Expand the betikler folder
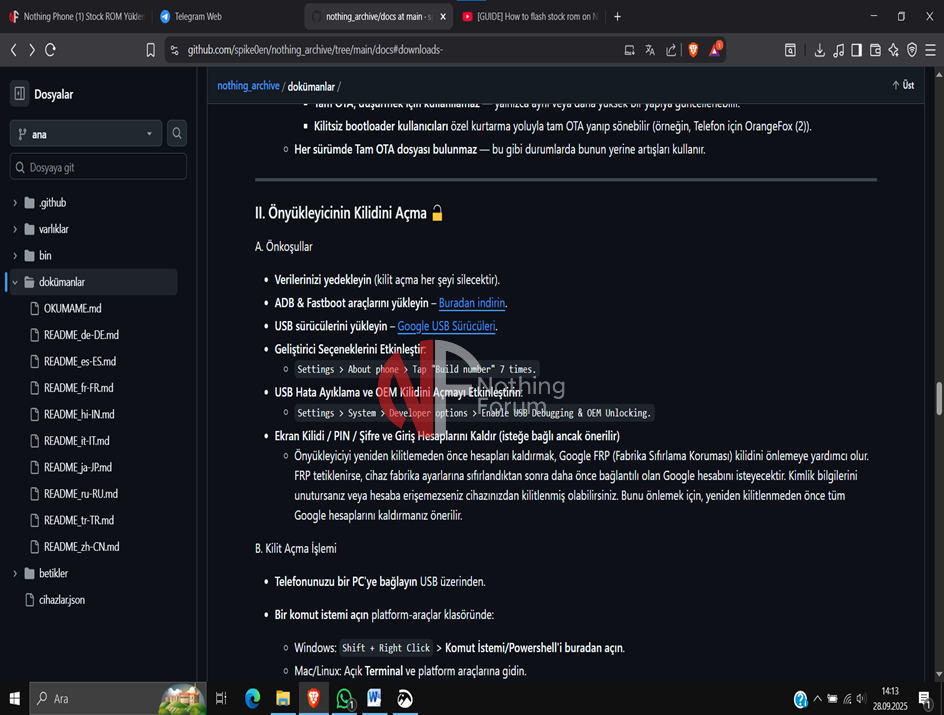This screenshot has height=715, width=944. coord(15,574)
